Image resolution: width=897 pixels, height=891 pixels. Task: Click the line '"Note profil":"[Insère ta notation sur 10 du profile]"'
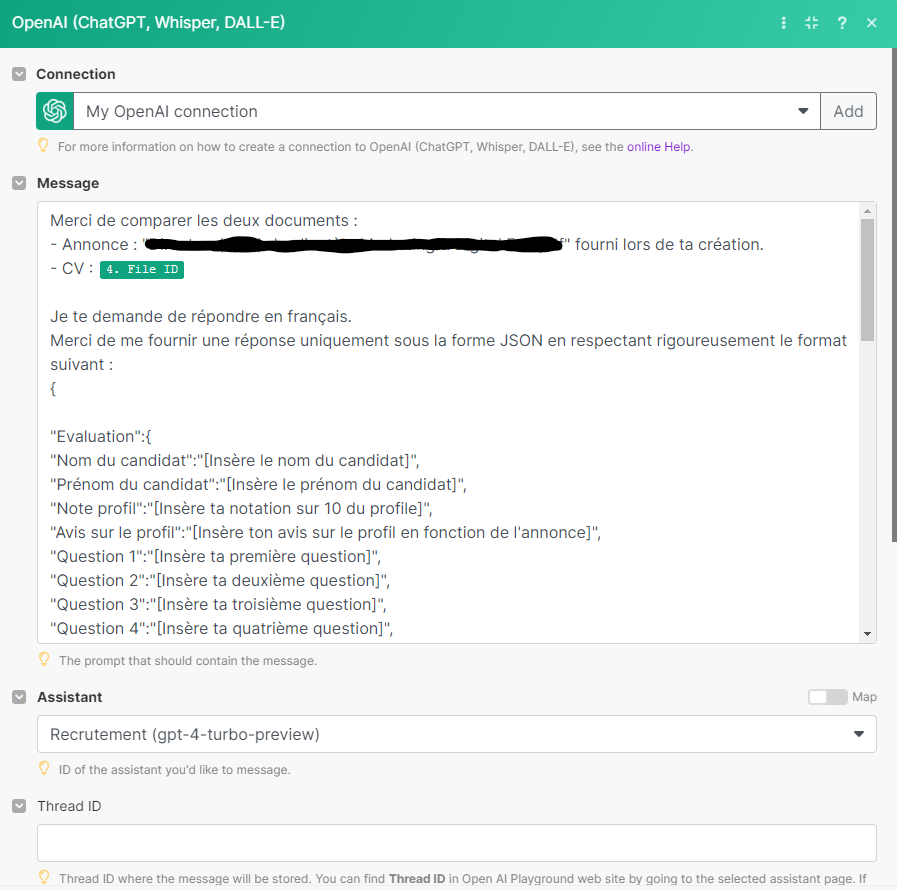tap(241, 508)
